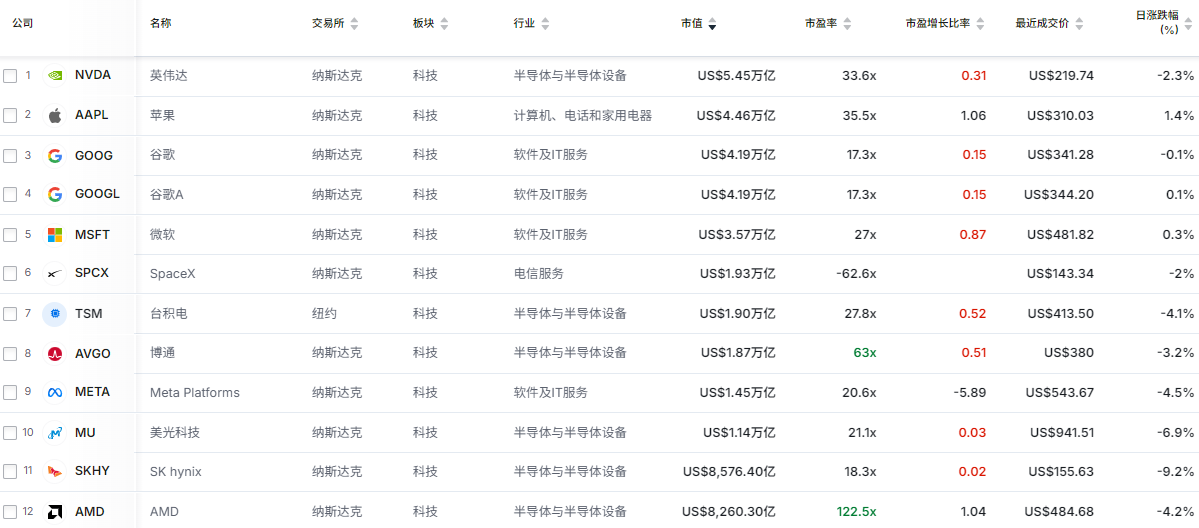Check the AMD row checkbox

[10, 511]
